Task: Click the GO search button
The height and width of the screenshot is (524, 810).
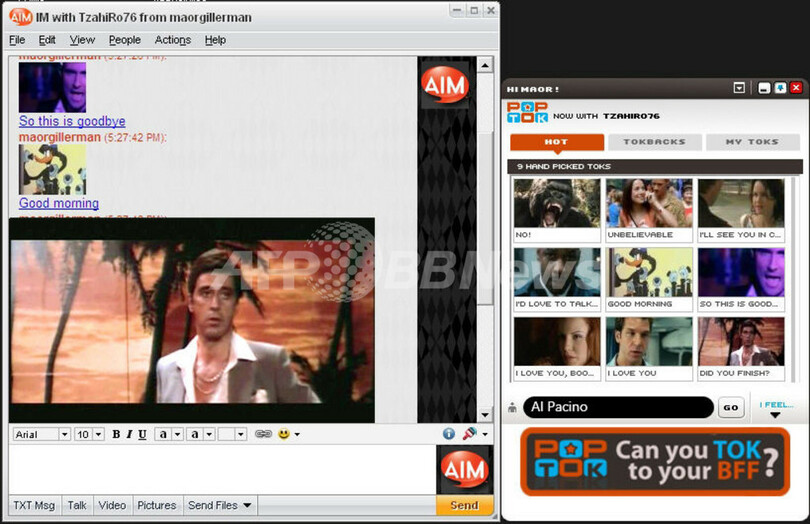Action: click(x=731, y=408)
